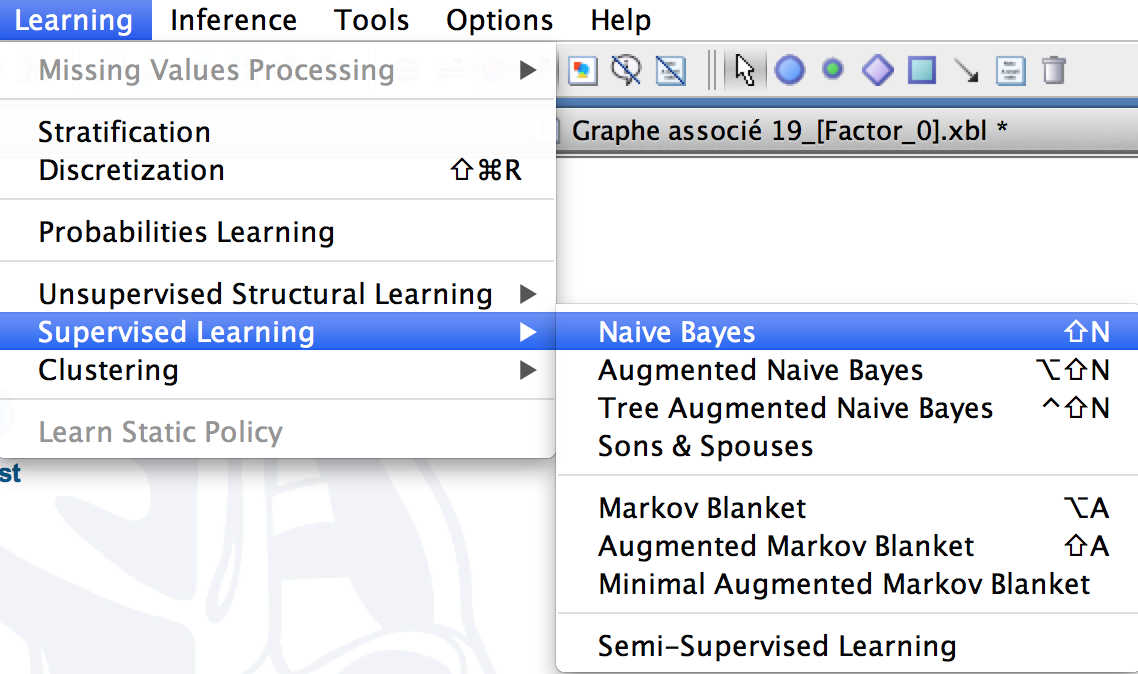Click the trash can delete icon
The width and height of the screenshot is (1138, 674).
coord(1054,70)
